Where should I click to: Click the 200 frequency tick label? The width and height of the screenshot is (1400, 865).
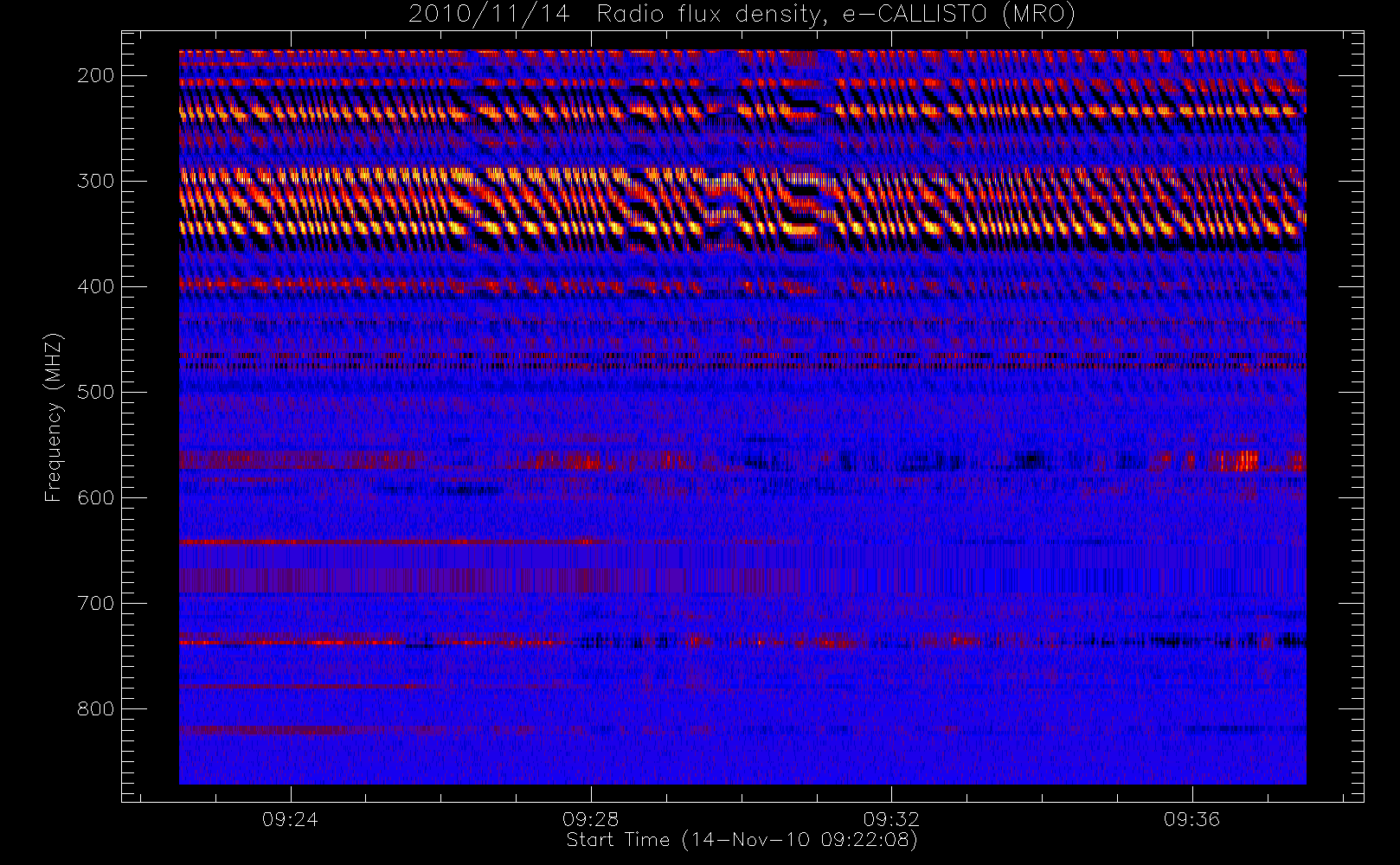95,75
